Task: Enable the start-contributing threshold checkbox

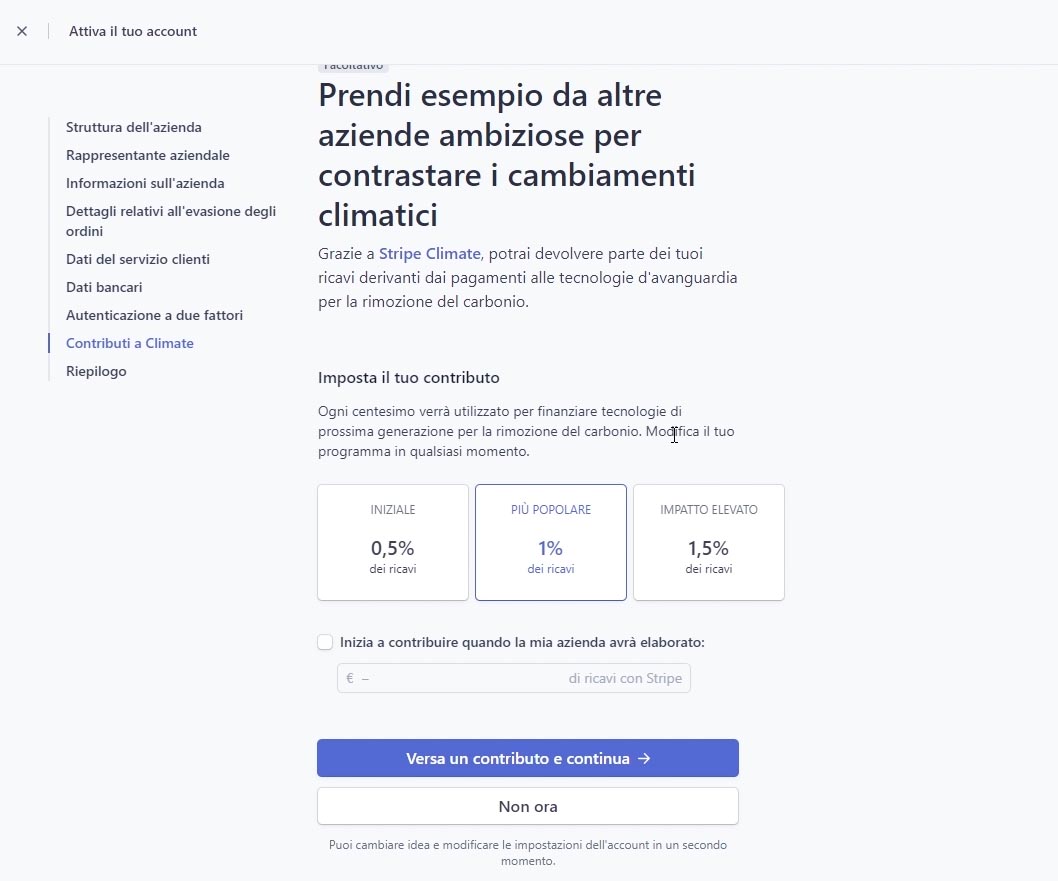Action: 325,642
